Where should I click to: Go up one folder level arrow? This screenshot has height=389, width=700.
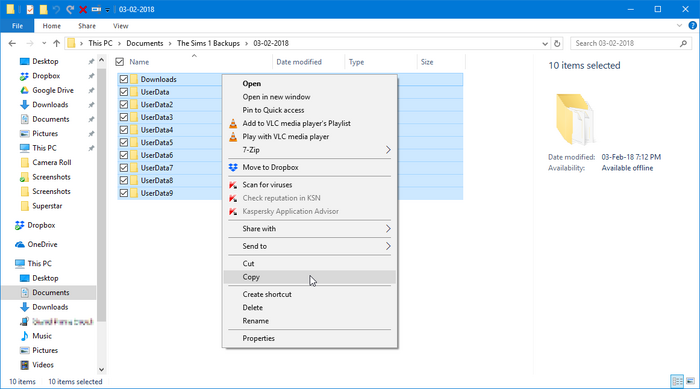tap(56, 43)
